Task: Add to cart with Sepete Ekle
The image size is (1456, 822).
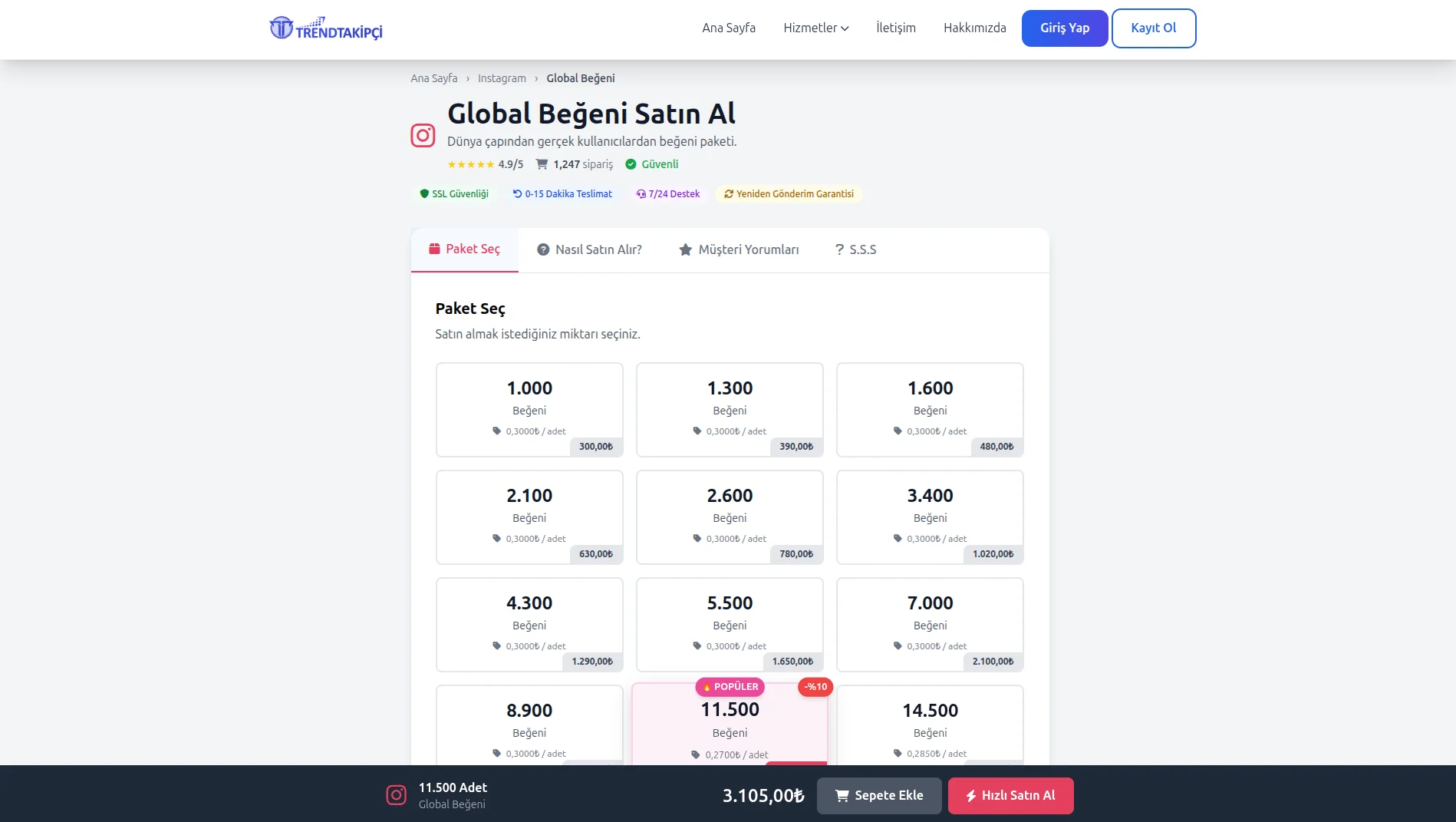Action: click(878, 796)
